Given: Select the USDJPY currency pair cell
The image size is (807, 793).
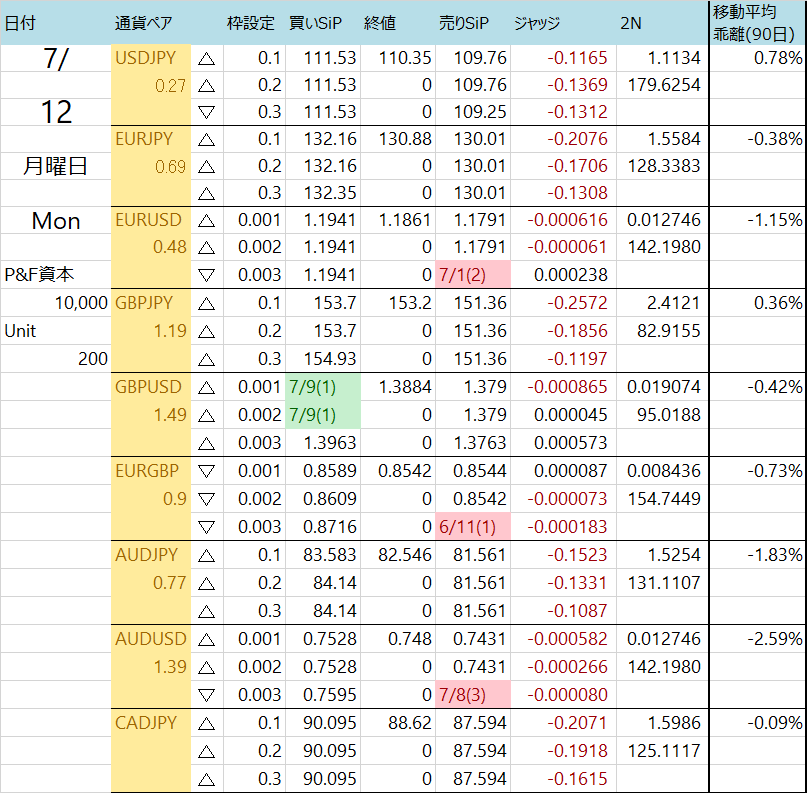Looking at the screenshot, I should click(146, 58).
